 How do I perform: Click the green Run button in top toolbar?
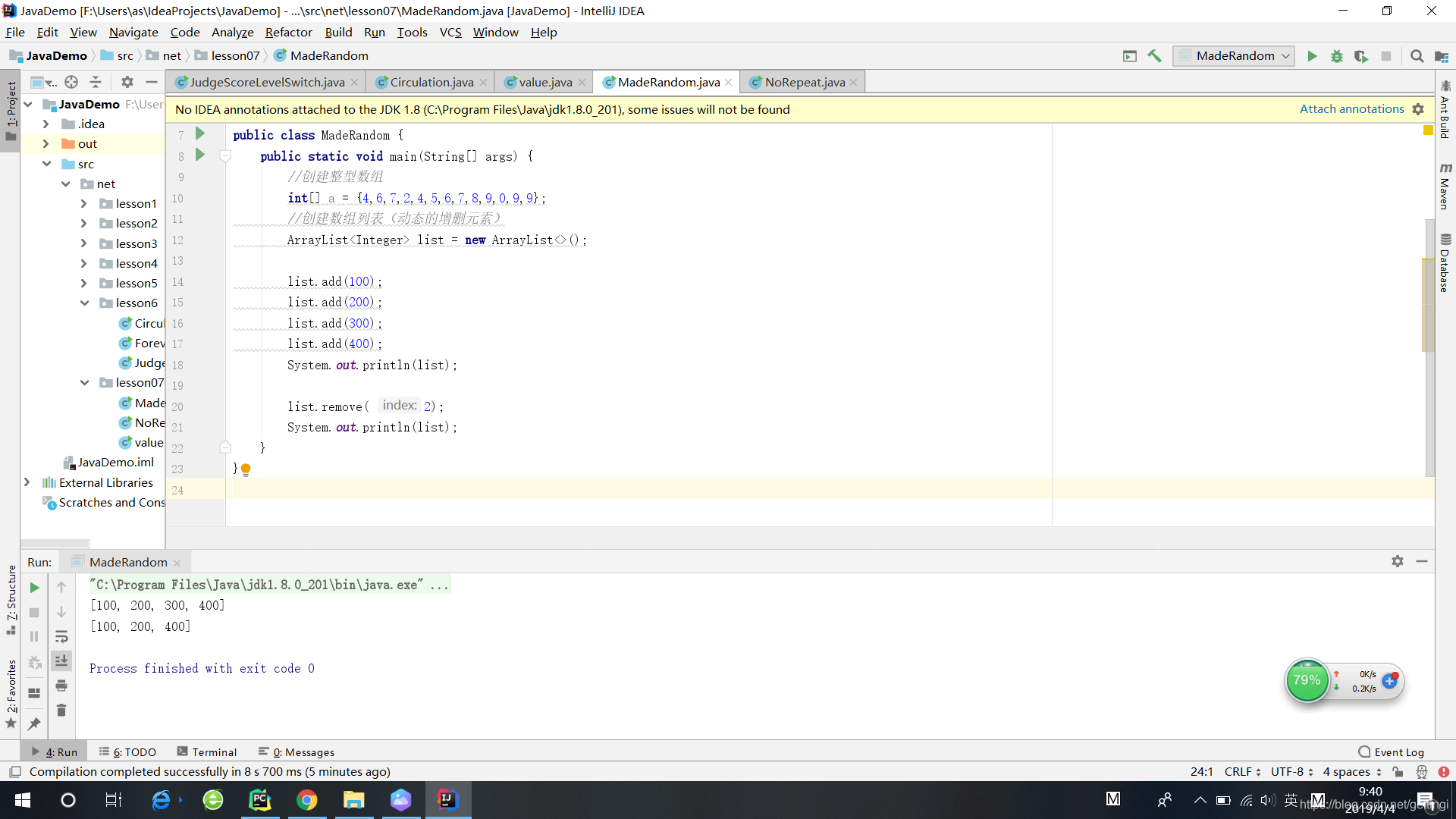1312,56
